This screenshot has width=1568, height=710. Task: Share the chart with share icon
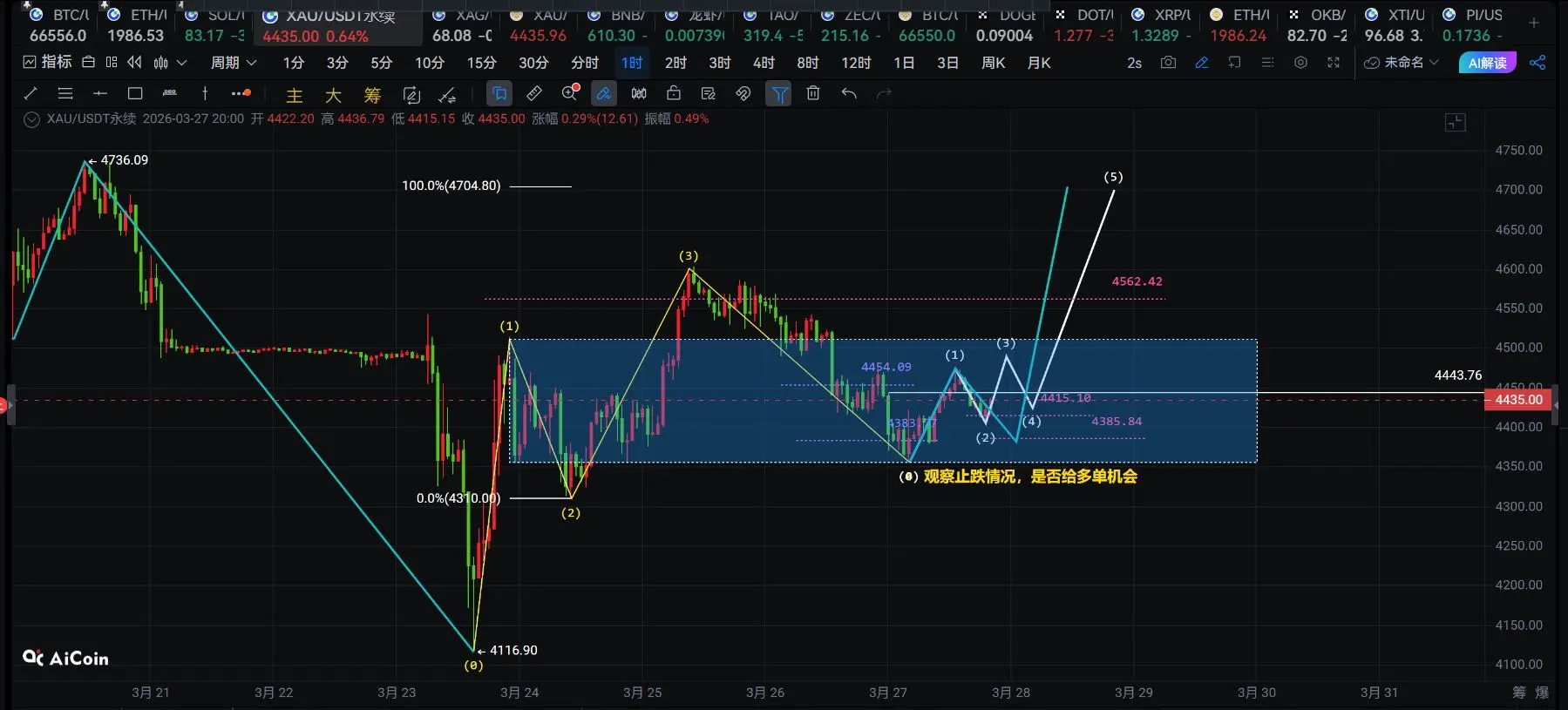pos(1537,63)
